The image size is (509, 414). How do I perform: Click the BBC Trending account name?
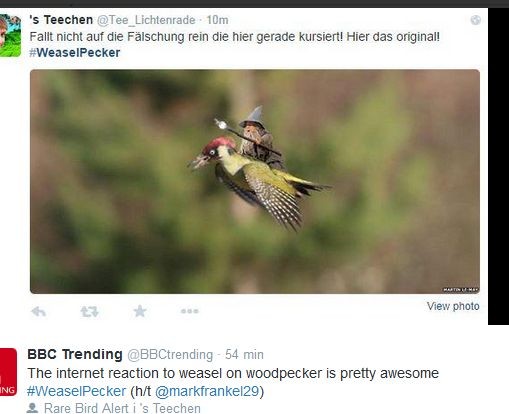coord(75,354)
